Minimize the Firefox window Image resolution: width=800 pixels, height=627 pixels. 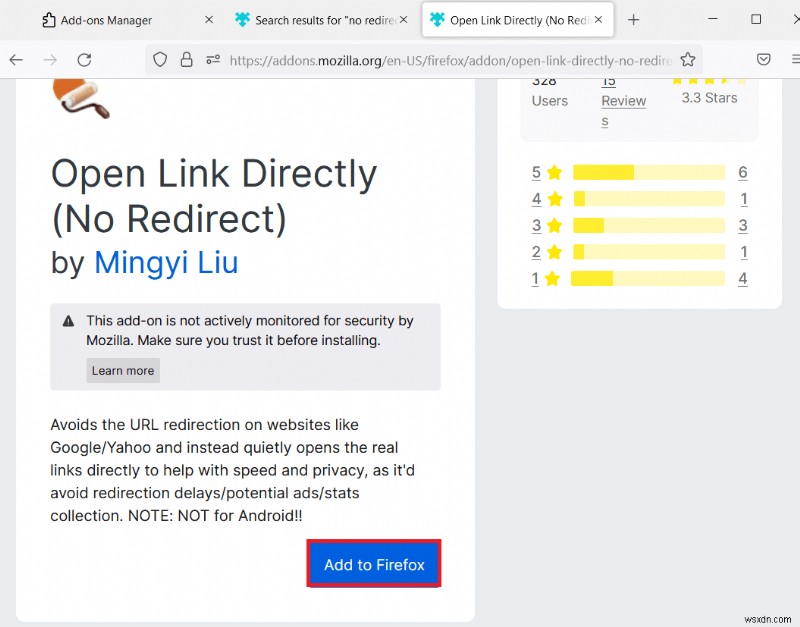click(x=713, y=19)
